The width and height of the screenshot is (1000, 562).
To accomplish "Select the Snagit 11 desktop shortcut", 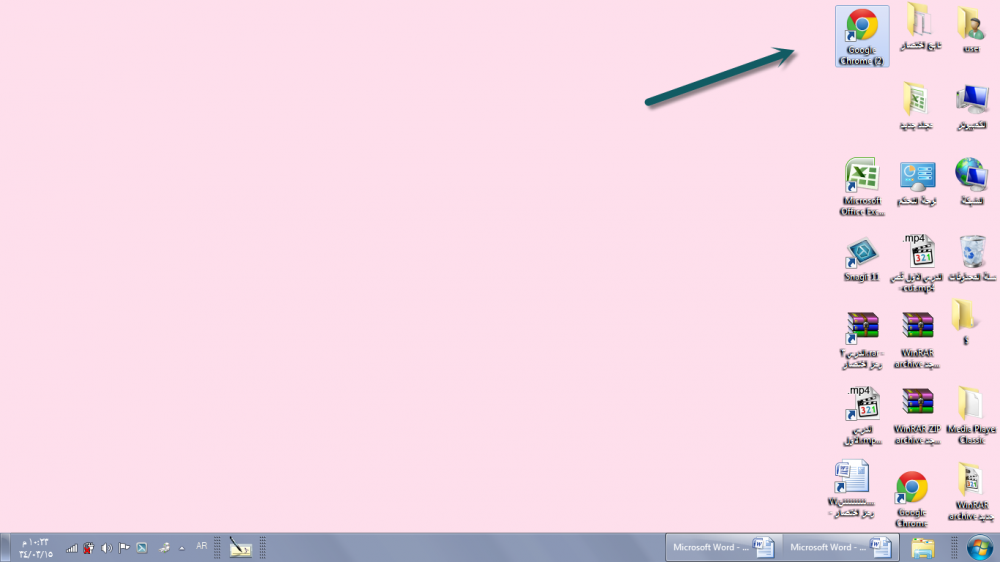I will click(x=861, y=254).
